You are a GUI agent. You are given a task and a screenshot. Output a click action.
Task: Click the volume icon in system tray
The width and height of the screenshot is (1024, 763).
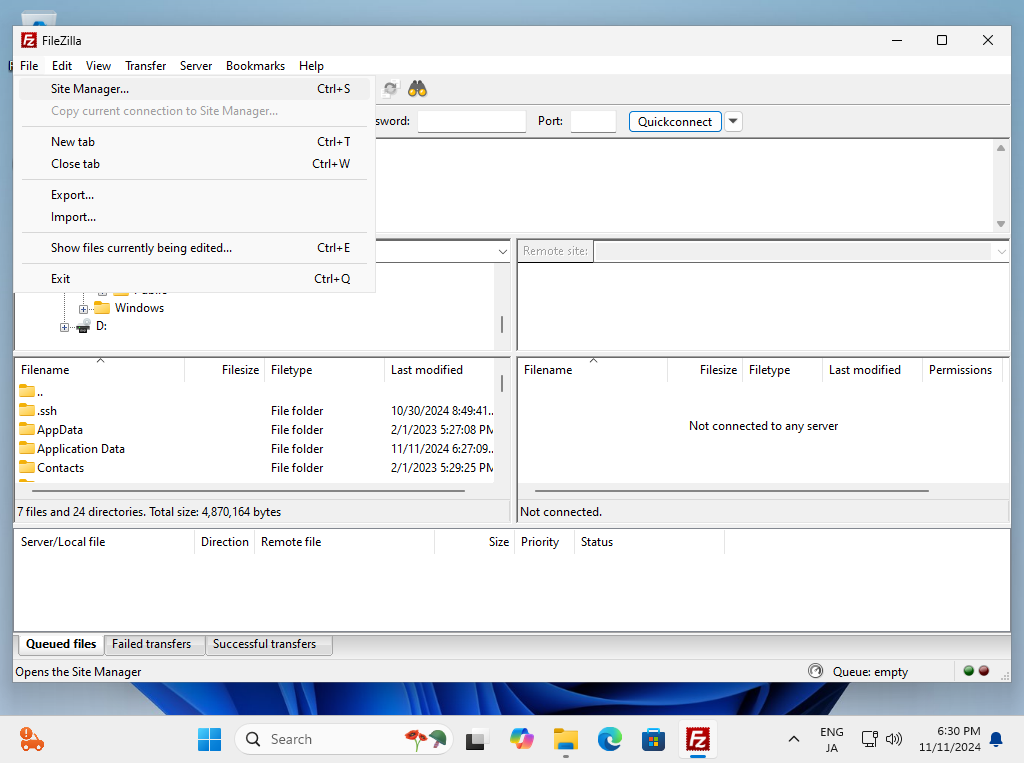click(893, 739)
